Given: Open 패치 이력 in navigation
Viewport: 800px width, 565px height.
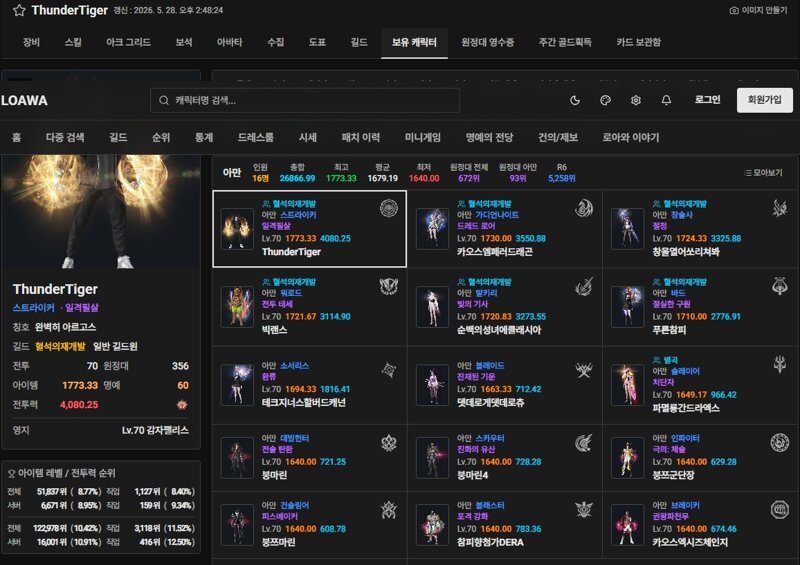Looking at the screenshot, I should pos(361,137).
